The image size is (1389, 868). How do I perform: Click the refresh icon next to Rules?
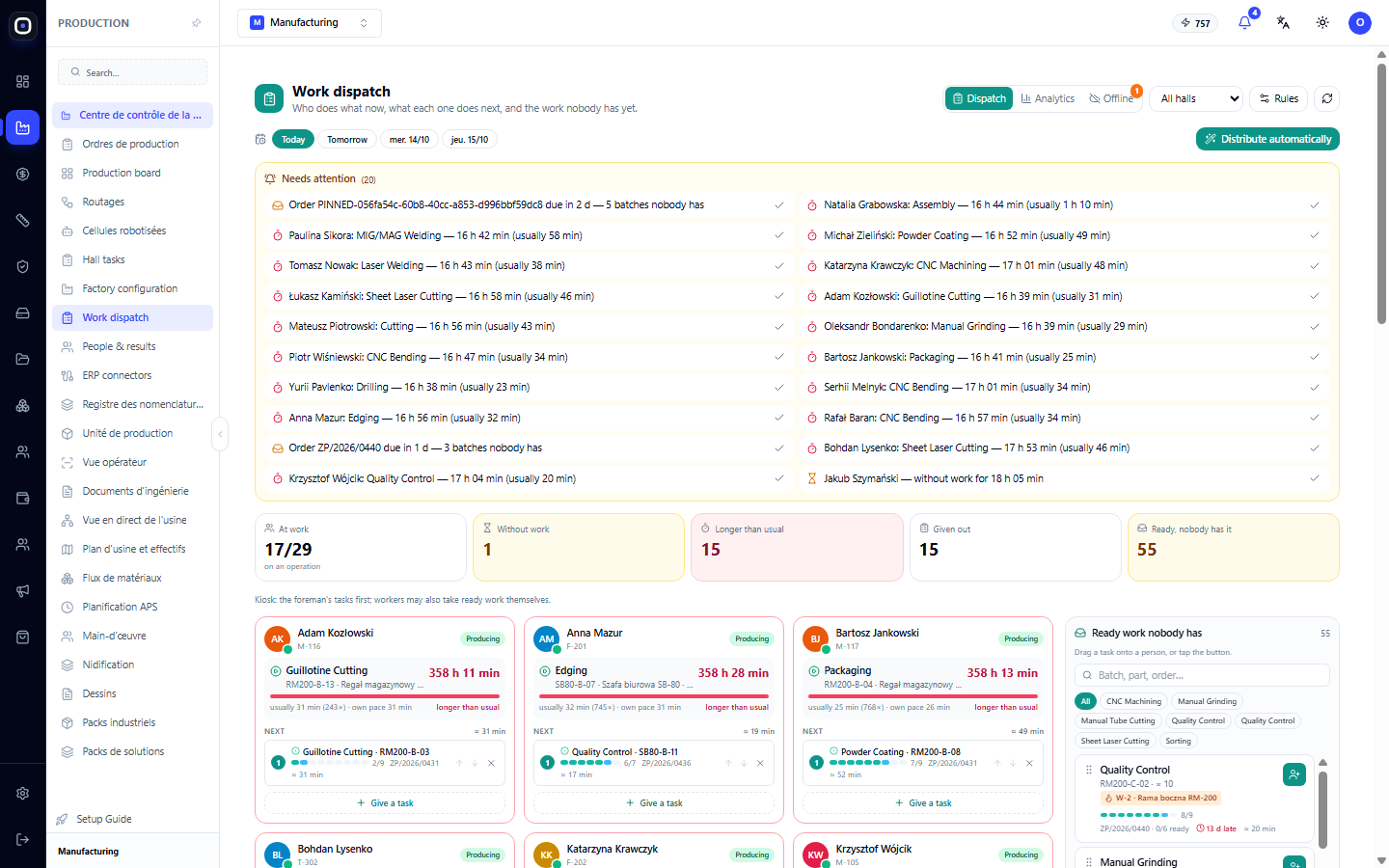coord(1327,98)
